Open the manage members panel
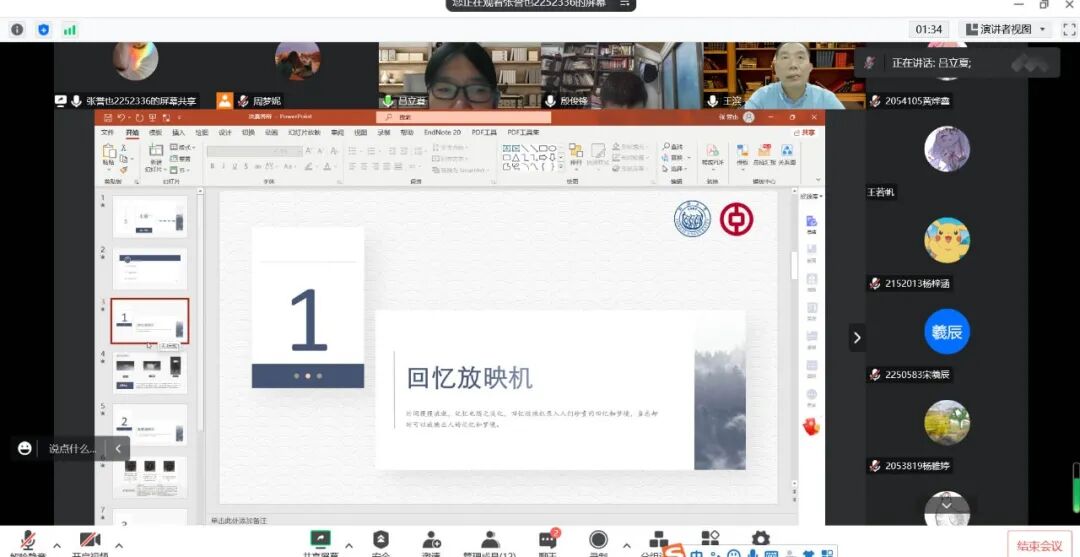 tap(490, 541)
